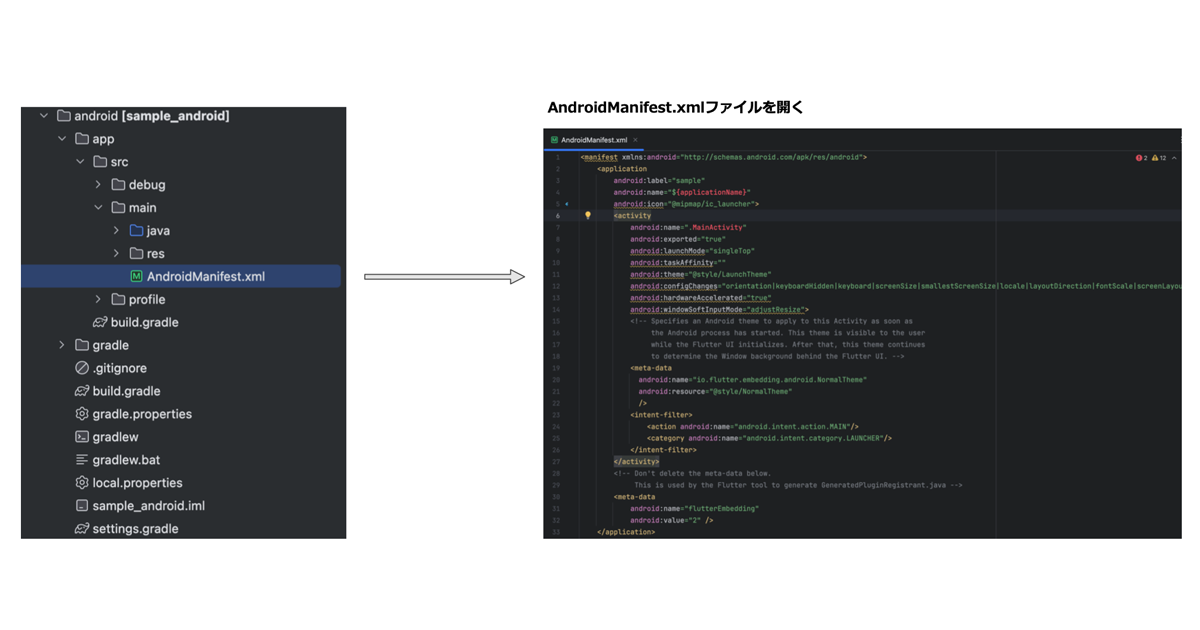This screenshot has width=1200, height=630.
Task: Click line number 6 in the editor gutter
Action: tap(558, 215)
